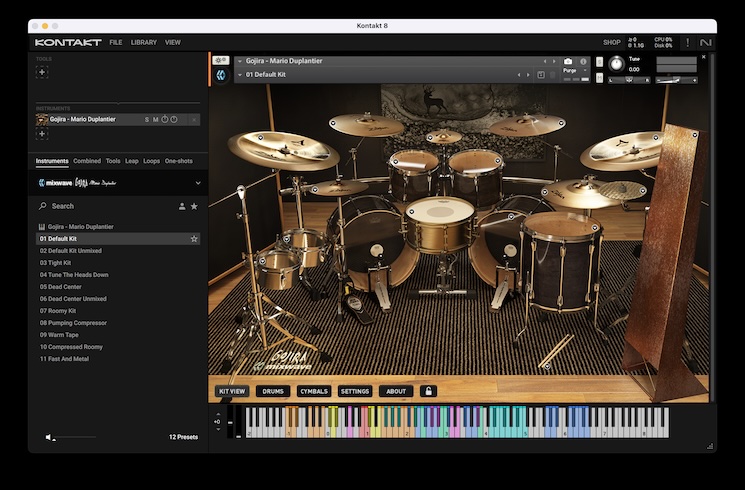Screen dimensions: 745x490
Task: Select the 02 Default Kit Unmixed preset
Action: [118, 250]
